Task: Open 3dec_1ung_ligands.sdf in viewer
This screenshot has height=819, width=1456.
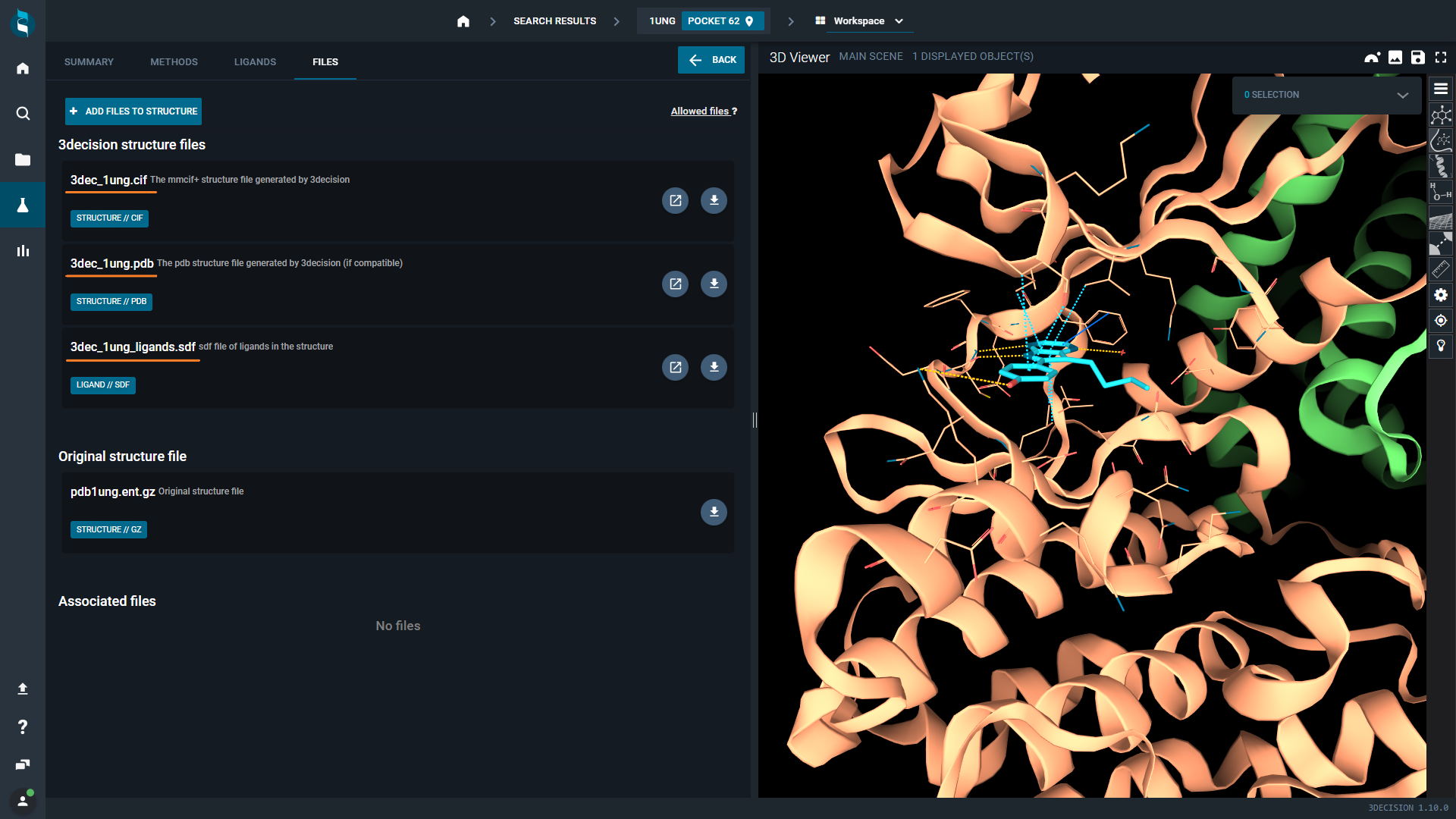Action: tap(674, 367)
